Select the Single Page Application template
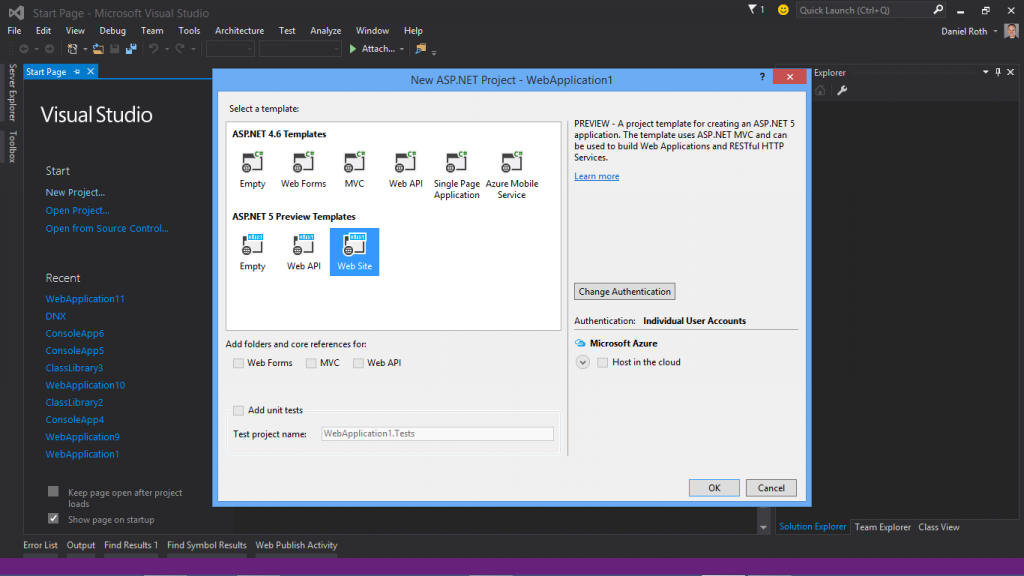 tap(456, 174)
